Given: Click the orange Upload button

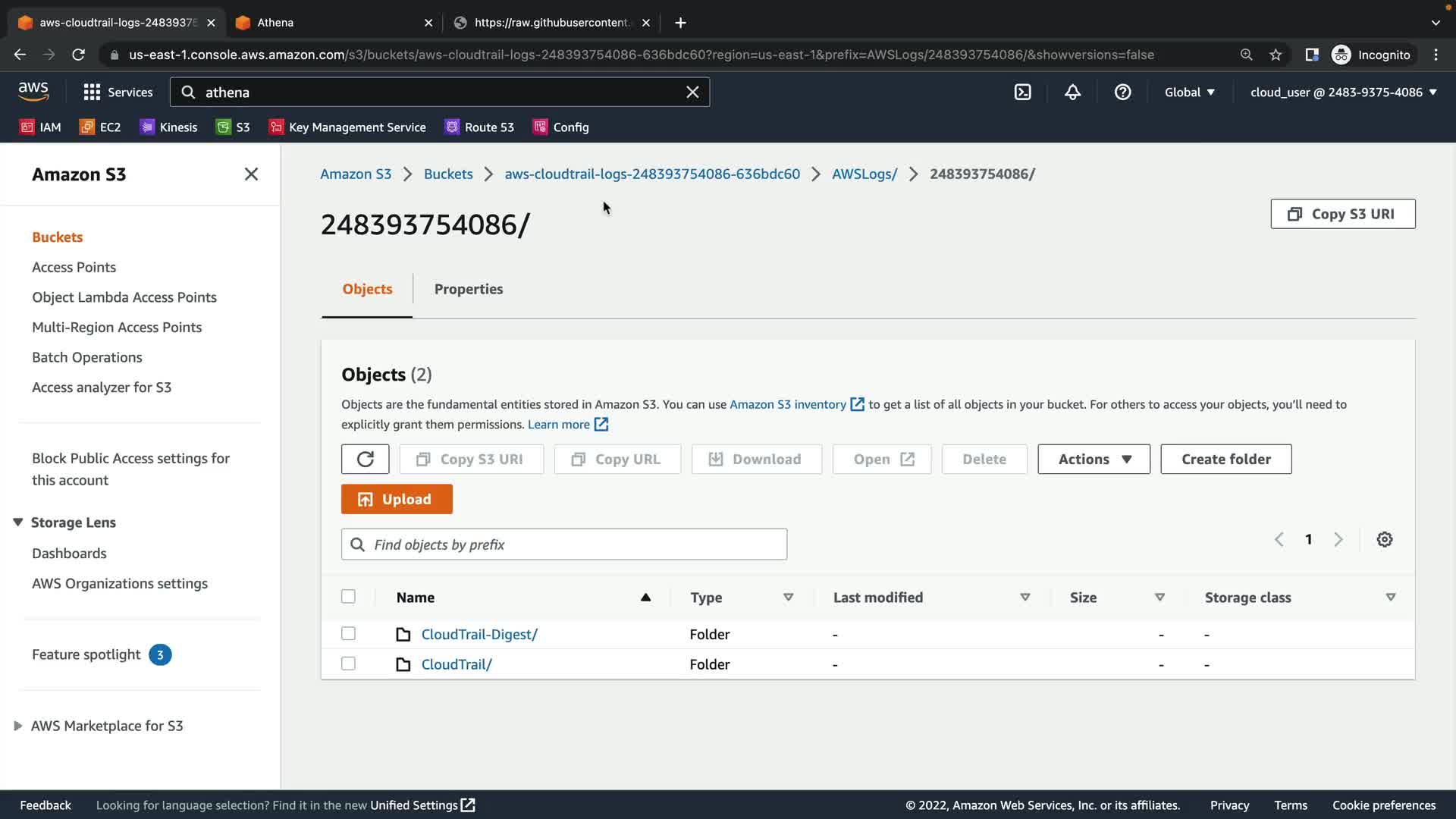Looking at the screenshot, I should click(397, 499).
